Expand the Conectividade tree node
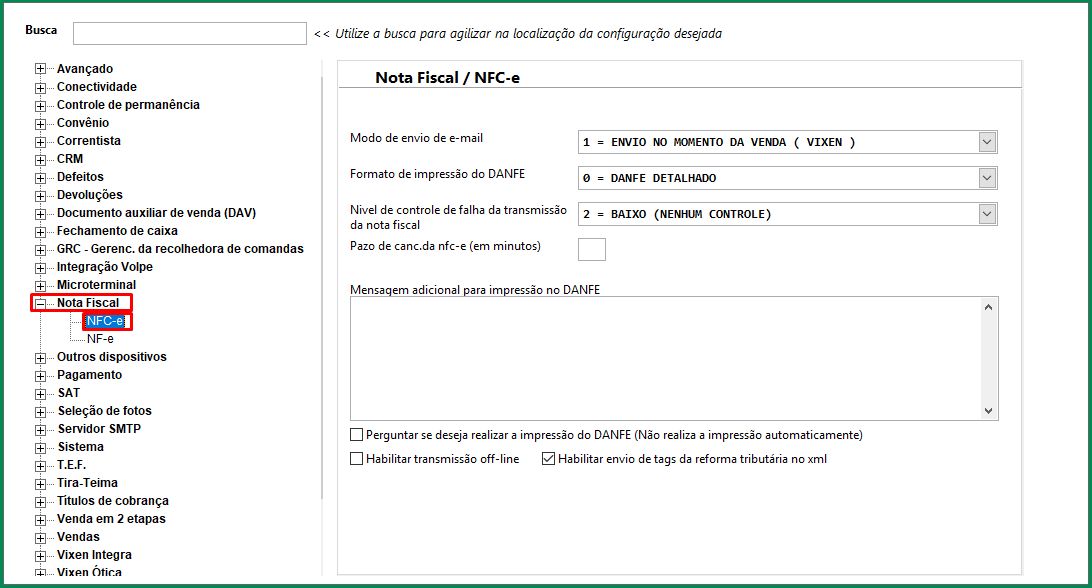 (40, 88)
